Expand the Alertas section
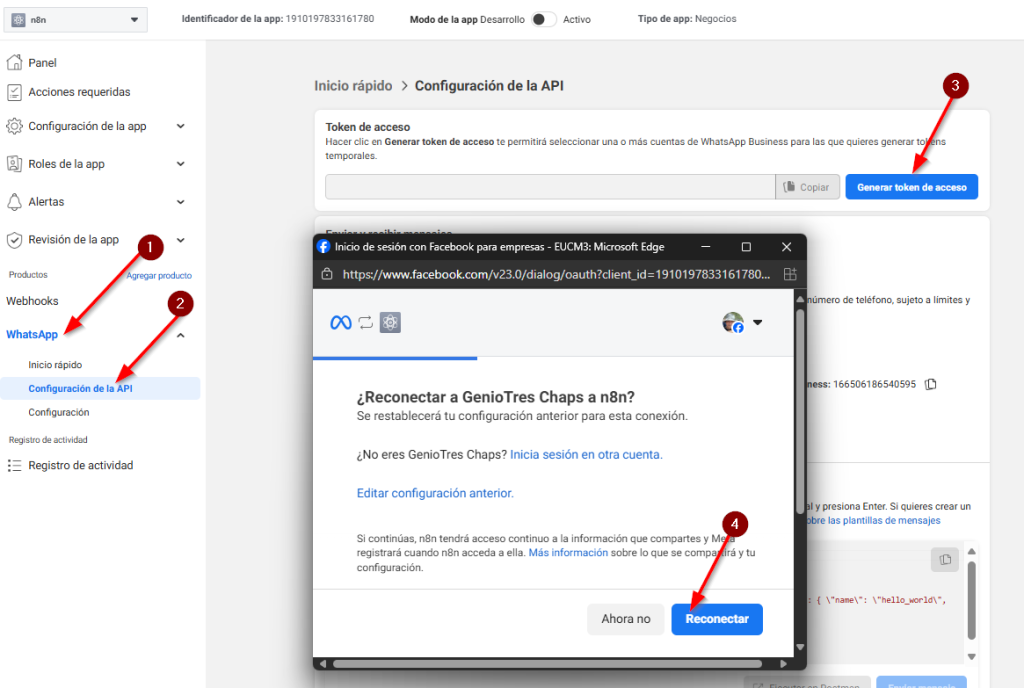This screenshot has width=1024, height=688. (181, 202)
